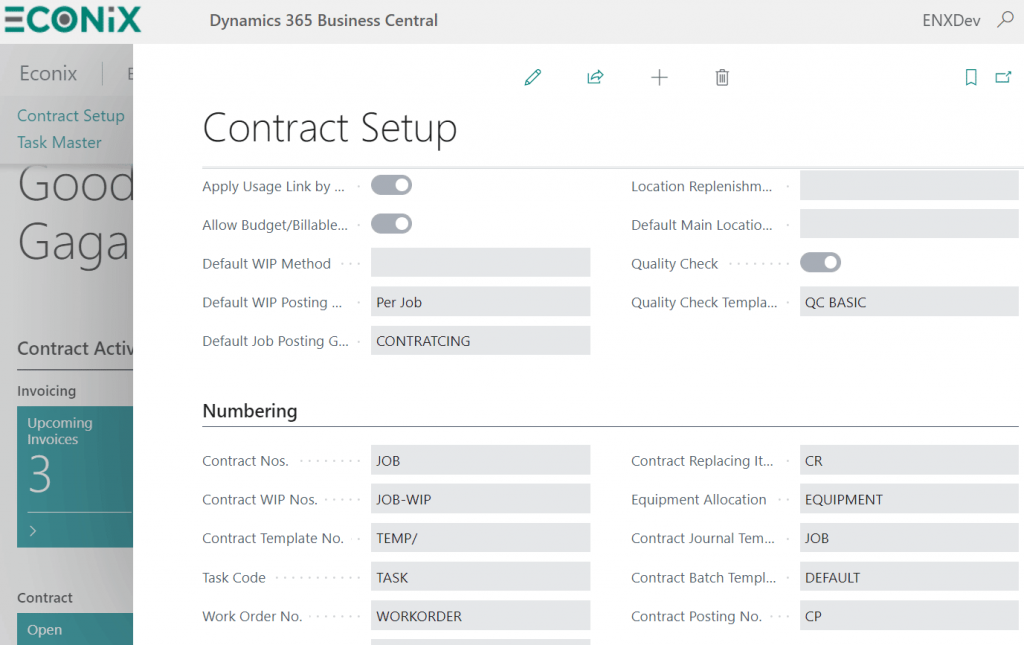Expand the Upcoming Invoices tile chevron

coord(33,531)
